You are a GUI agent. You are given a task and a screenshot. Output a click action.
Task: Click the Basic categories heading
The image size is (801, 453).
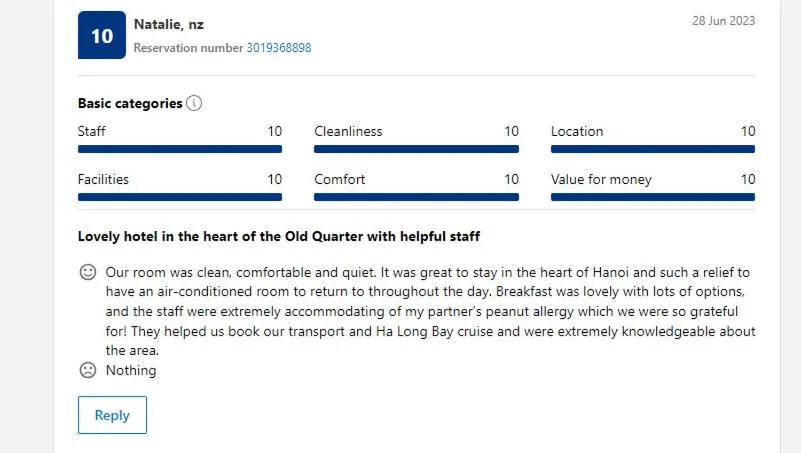(130, 103)
